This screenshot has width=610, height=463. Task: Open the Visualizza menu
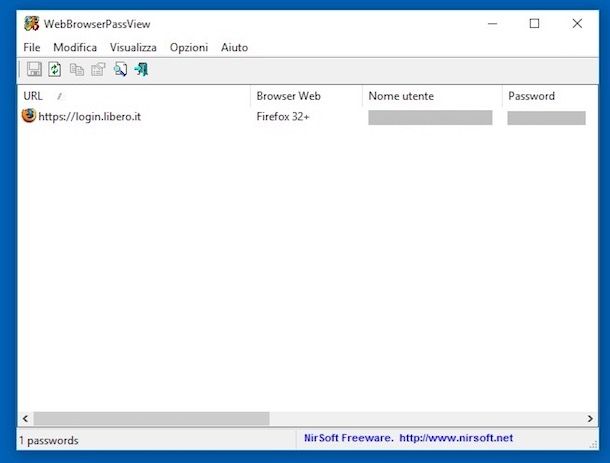133,47
